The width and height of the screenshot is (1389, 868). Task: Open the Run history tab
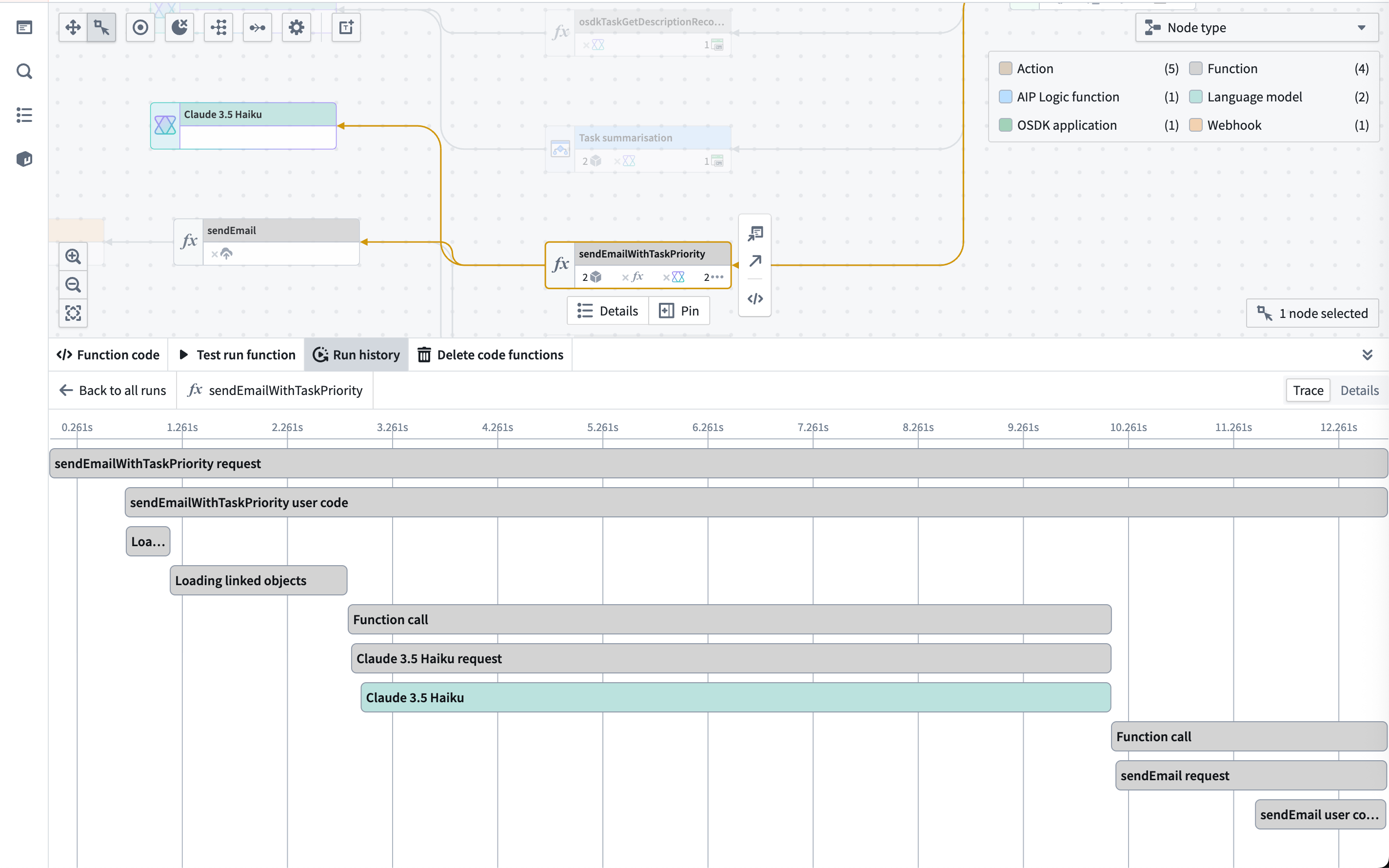[356, 354]
